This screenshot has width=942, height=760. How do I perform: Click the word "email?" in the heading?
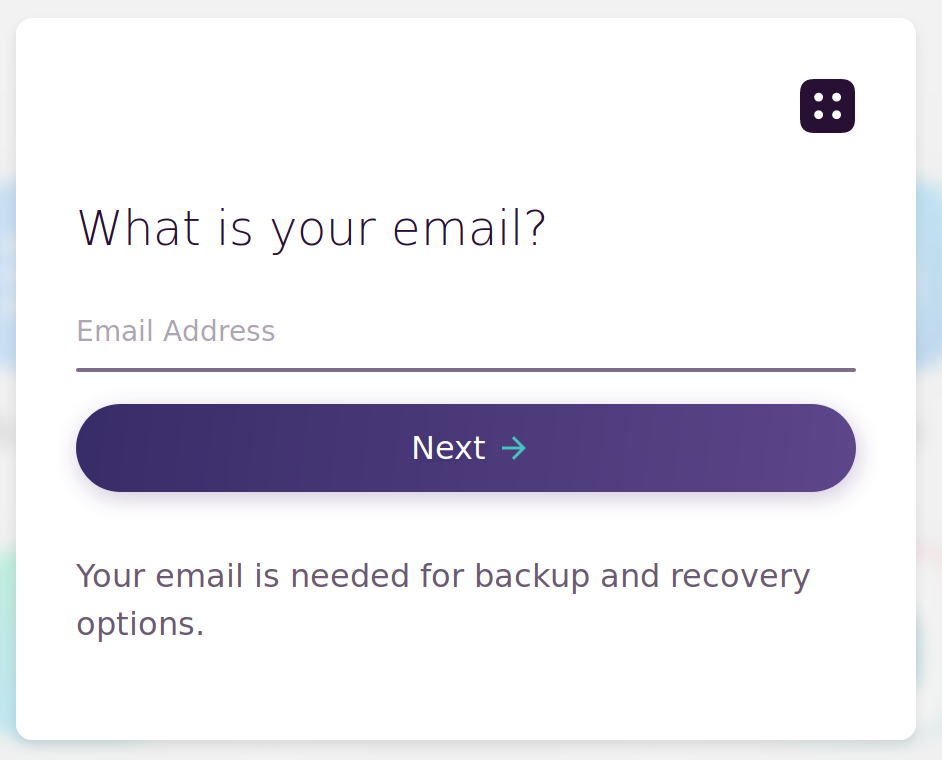(x=469, y=228)
